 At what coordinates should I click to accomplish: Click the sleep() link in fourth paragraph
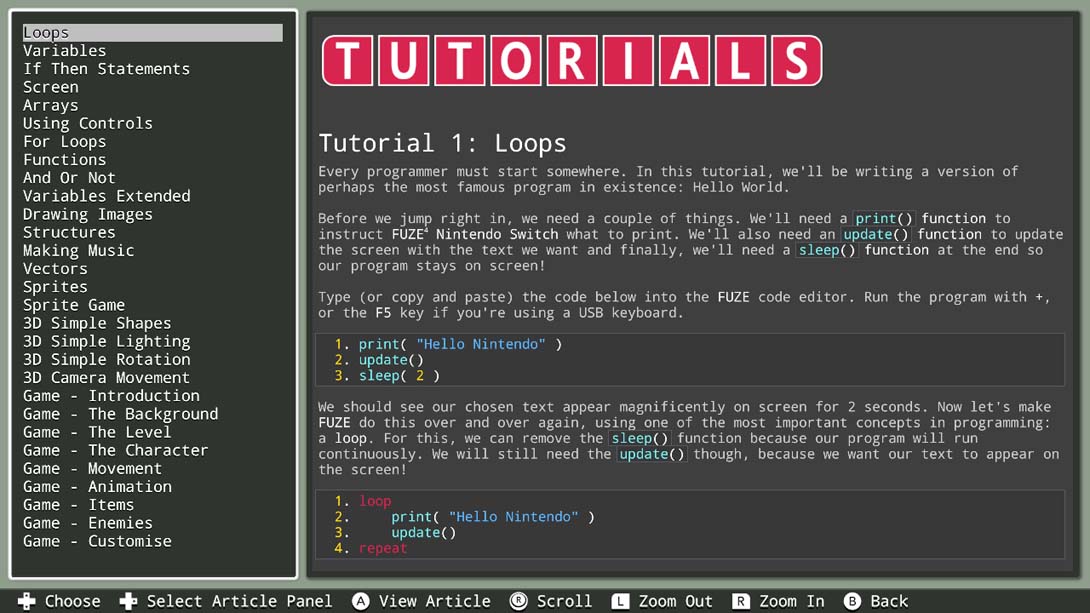(640, 438)
